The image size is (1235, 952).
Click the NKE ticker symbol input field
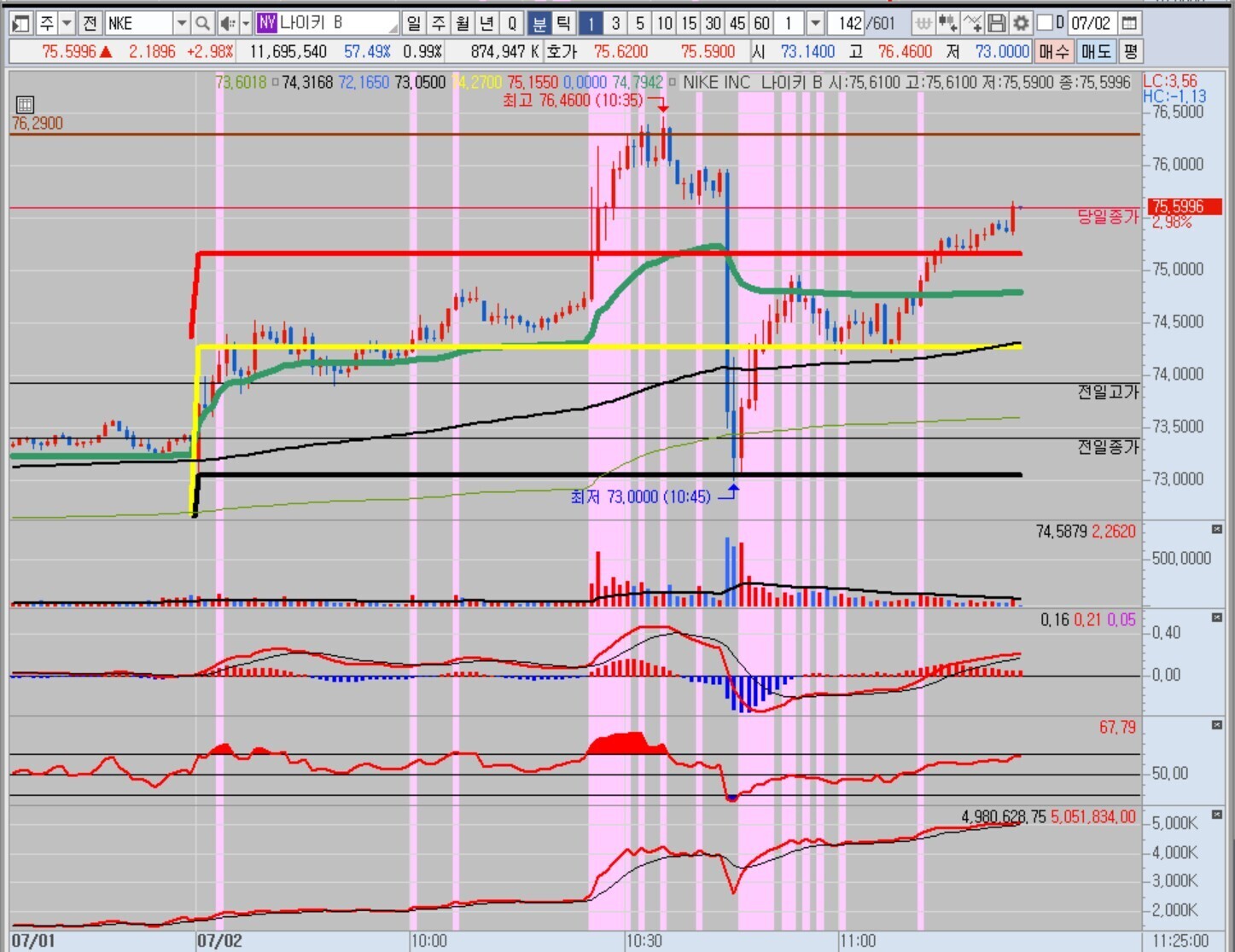(x=139, y=23)
